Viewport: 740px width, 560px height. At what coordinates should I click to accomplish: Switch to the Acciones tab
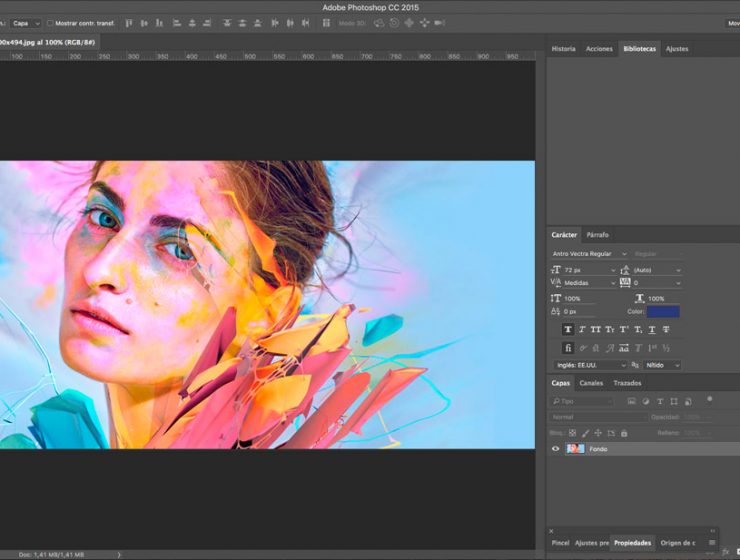[599, 49]
